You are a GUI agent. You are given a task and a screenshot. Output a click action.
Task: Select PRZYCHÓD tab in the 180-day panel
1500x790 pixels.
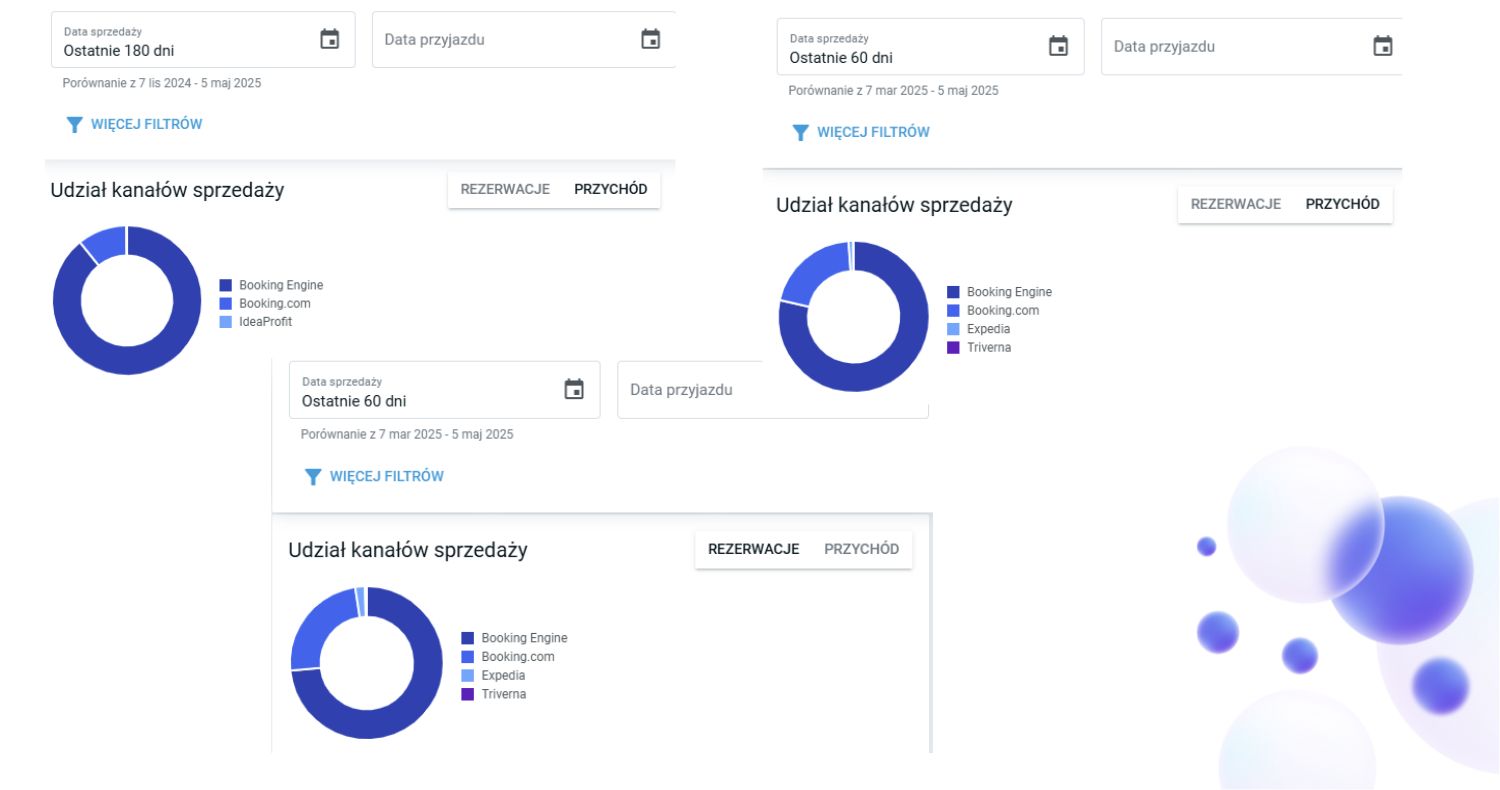point(611,189)
